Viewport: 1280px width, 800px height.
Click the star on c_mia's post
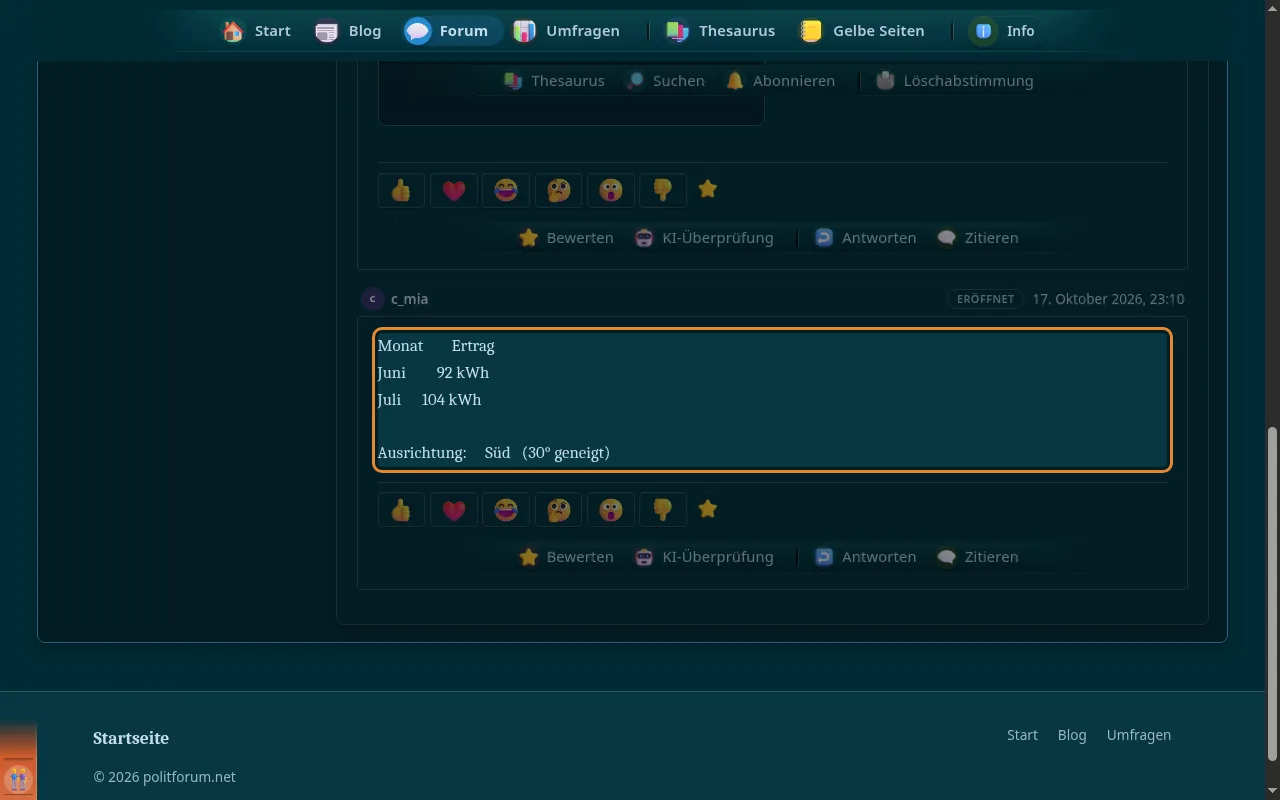(x=708, y=509)
